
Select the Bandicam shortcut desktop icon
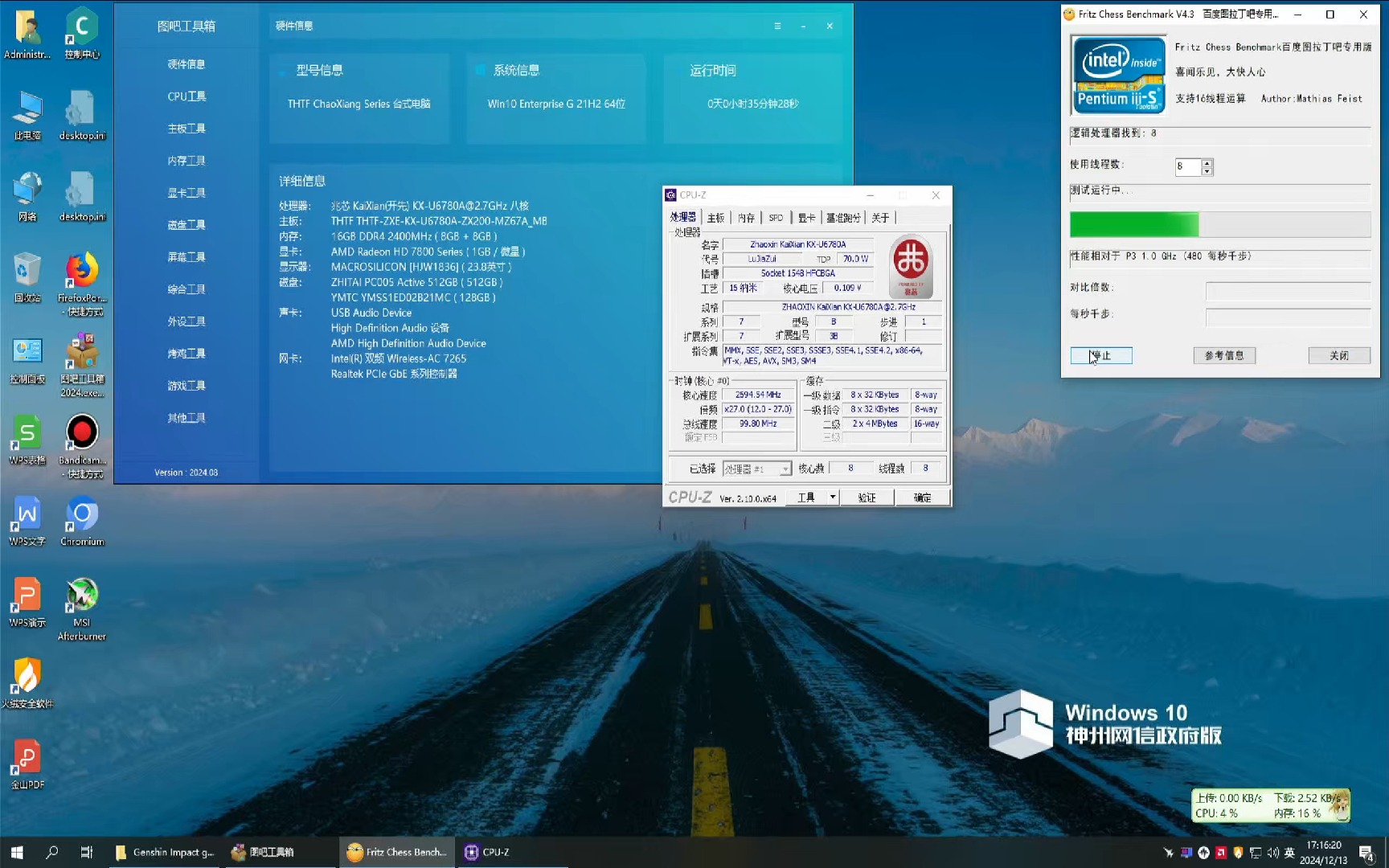81,447
